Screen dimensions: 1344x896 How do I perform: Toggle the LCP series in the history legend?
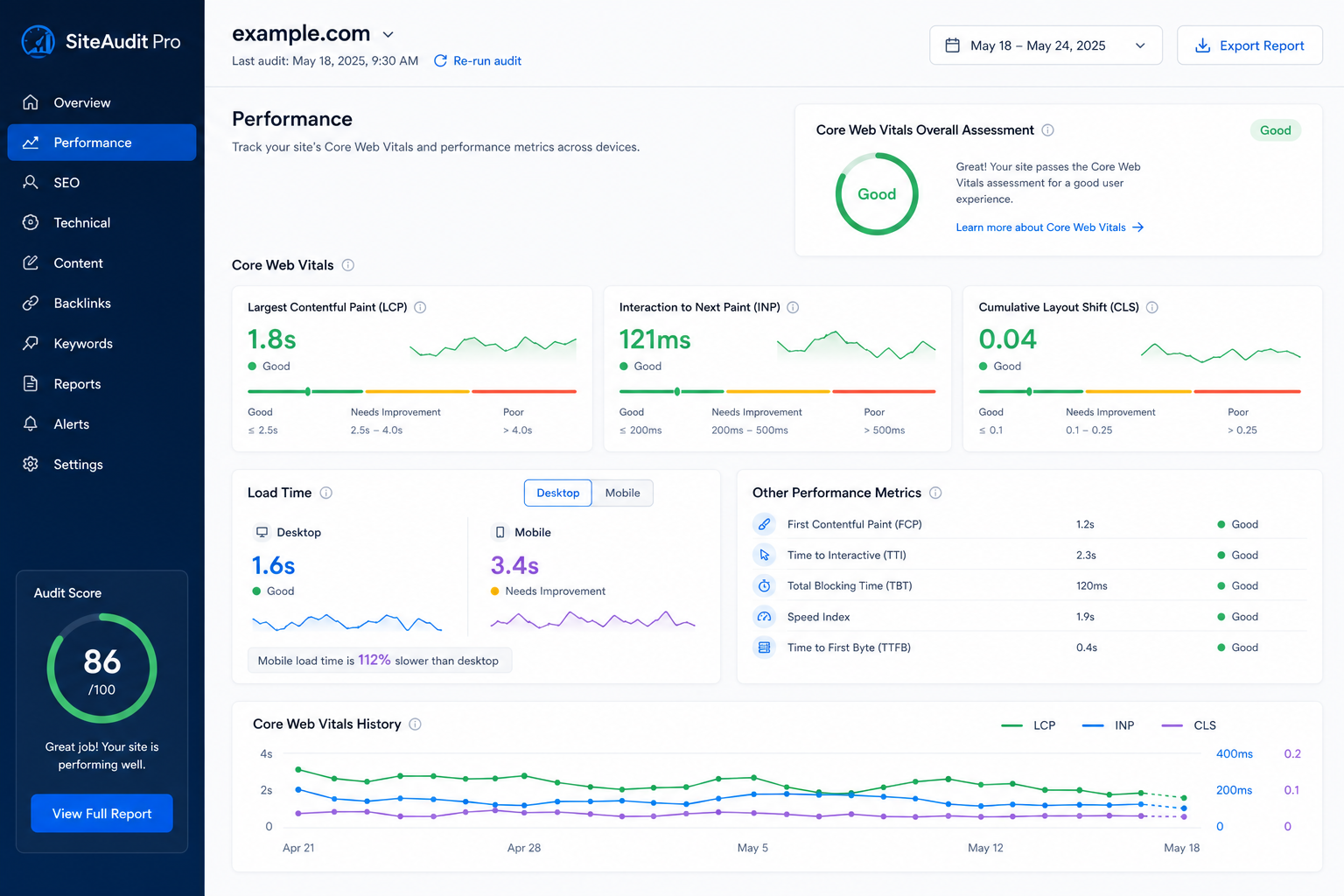(1028, 725)
